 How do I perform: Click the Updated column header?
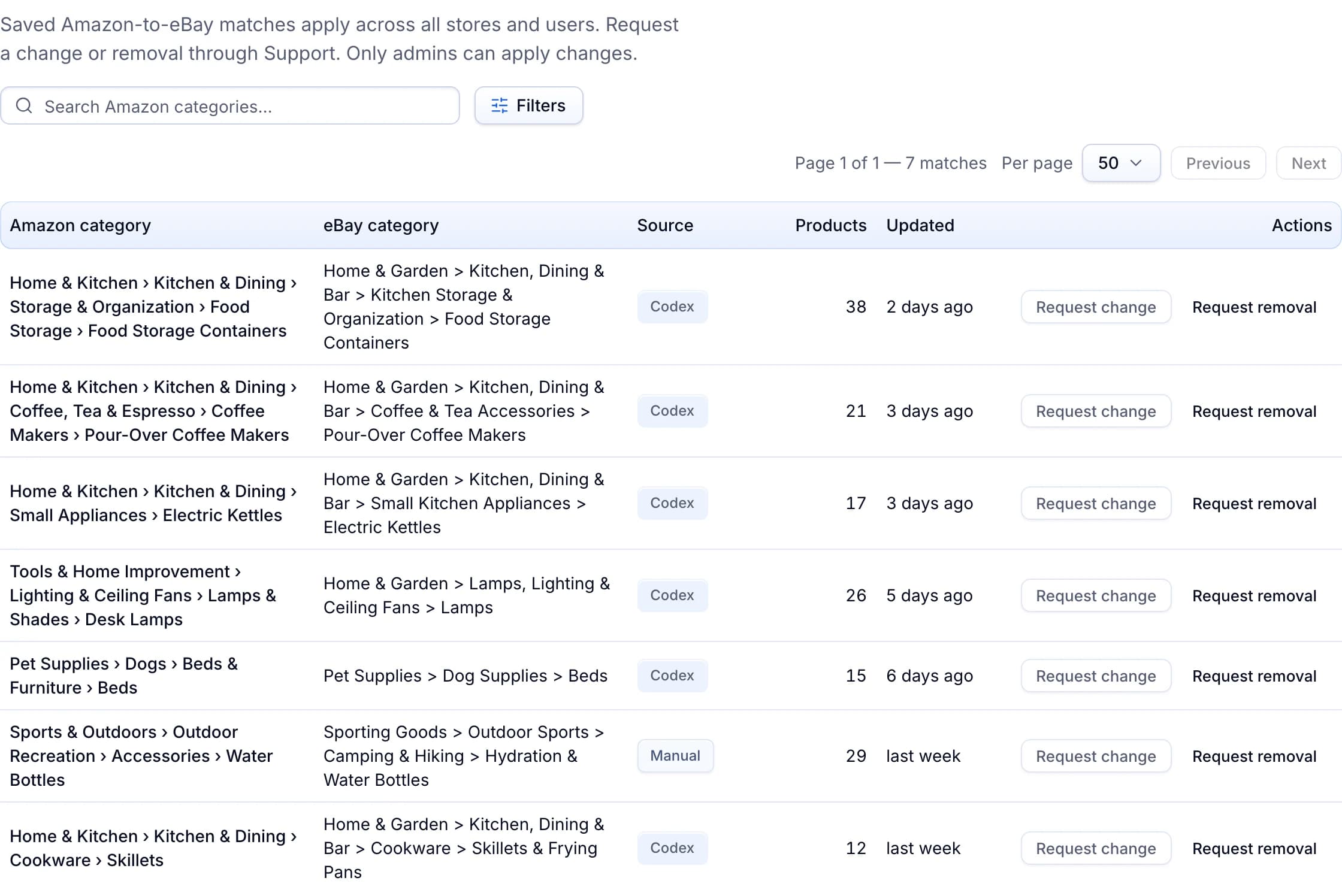920,225
